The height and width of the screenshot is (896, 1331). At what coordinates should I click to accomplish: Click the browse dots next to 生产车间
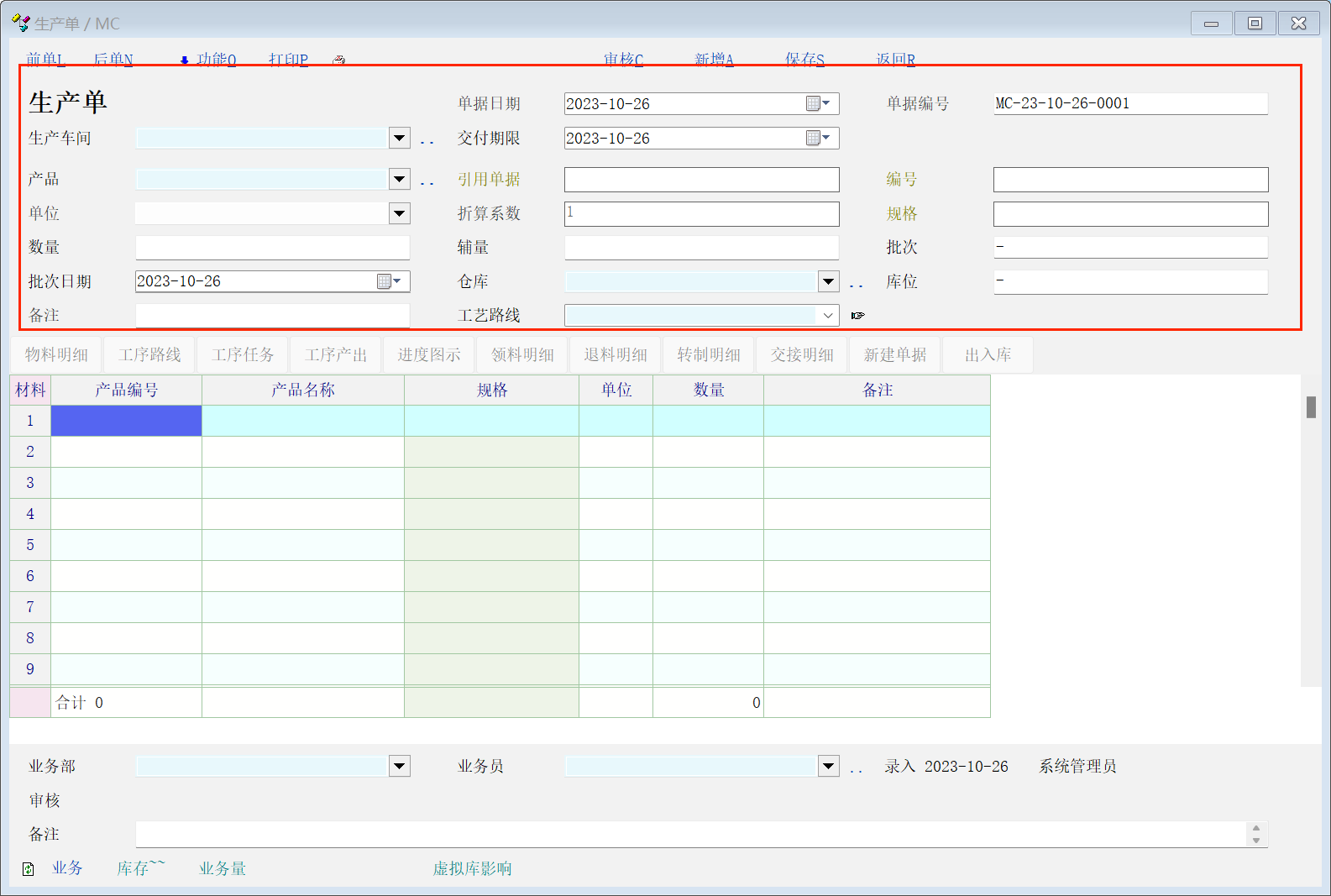tap(427, 139)
